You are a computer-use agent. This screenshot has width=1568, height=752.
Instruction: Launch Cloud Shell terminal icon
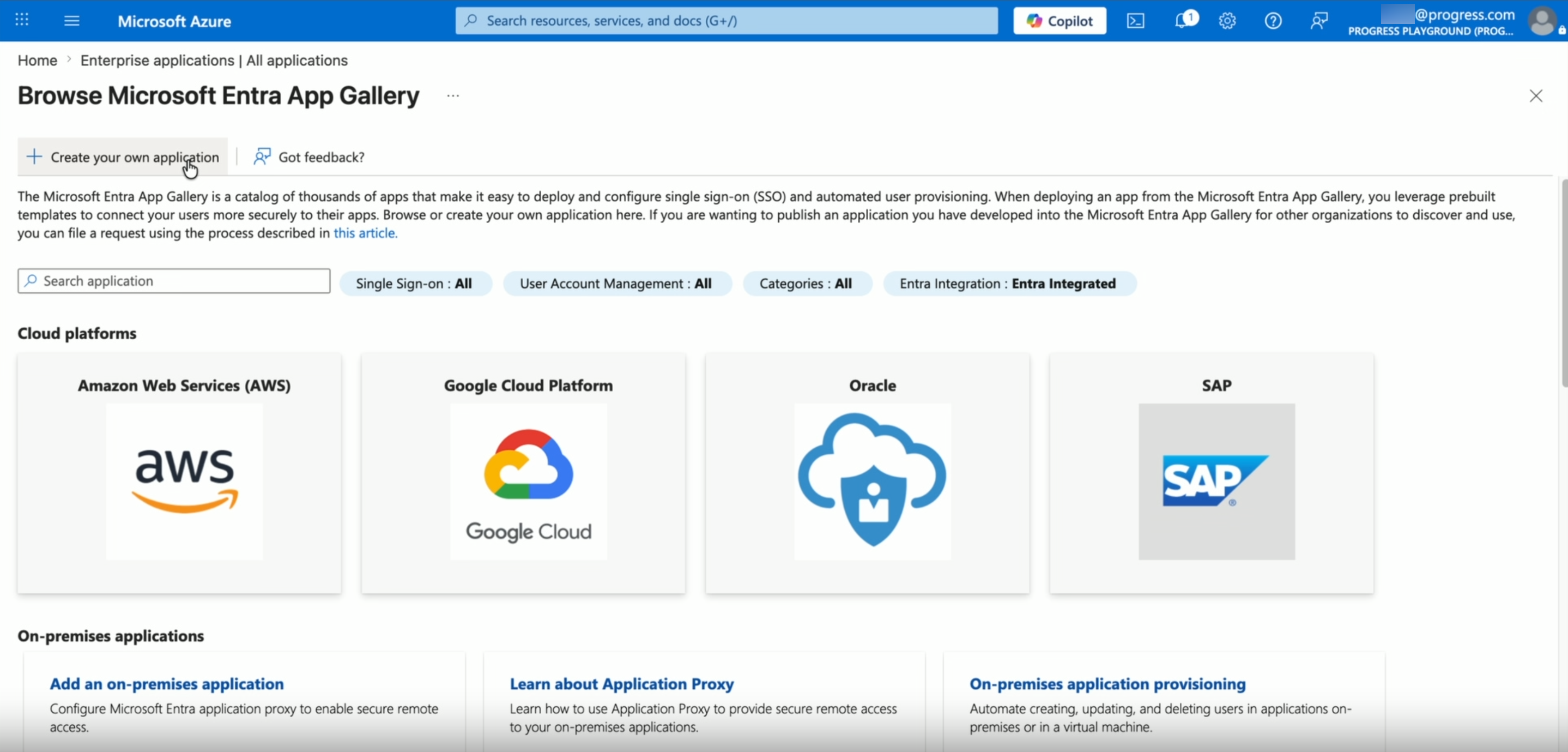pos(1135,21)
